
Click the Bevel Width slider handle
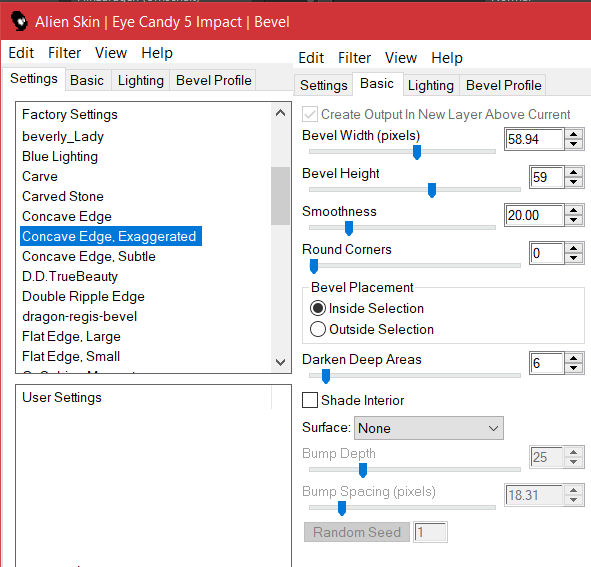[417, 152]
